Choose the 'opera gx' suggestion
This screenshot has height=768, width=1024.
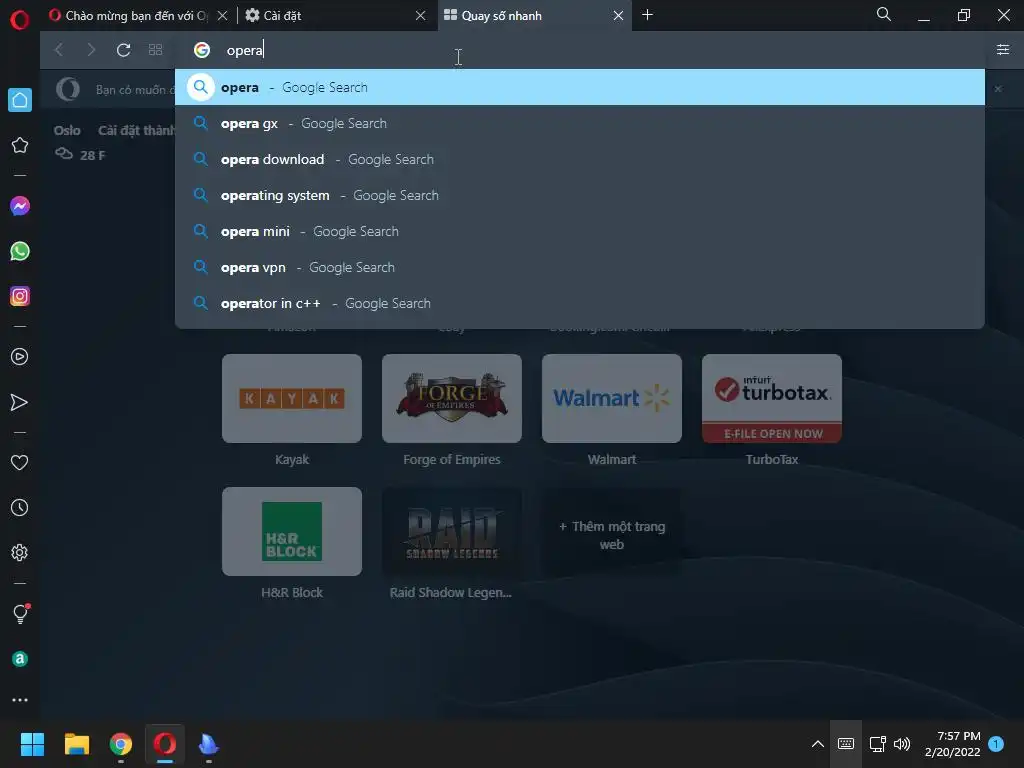coord(580,123)
